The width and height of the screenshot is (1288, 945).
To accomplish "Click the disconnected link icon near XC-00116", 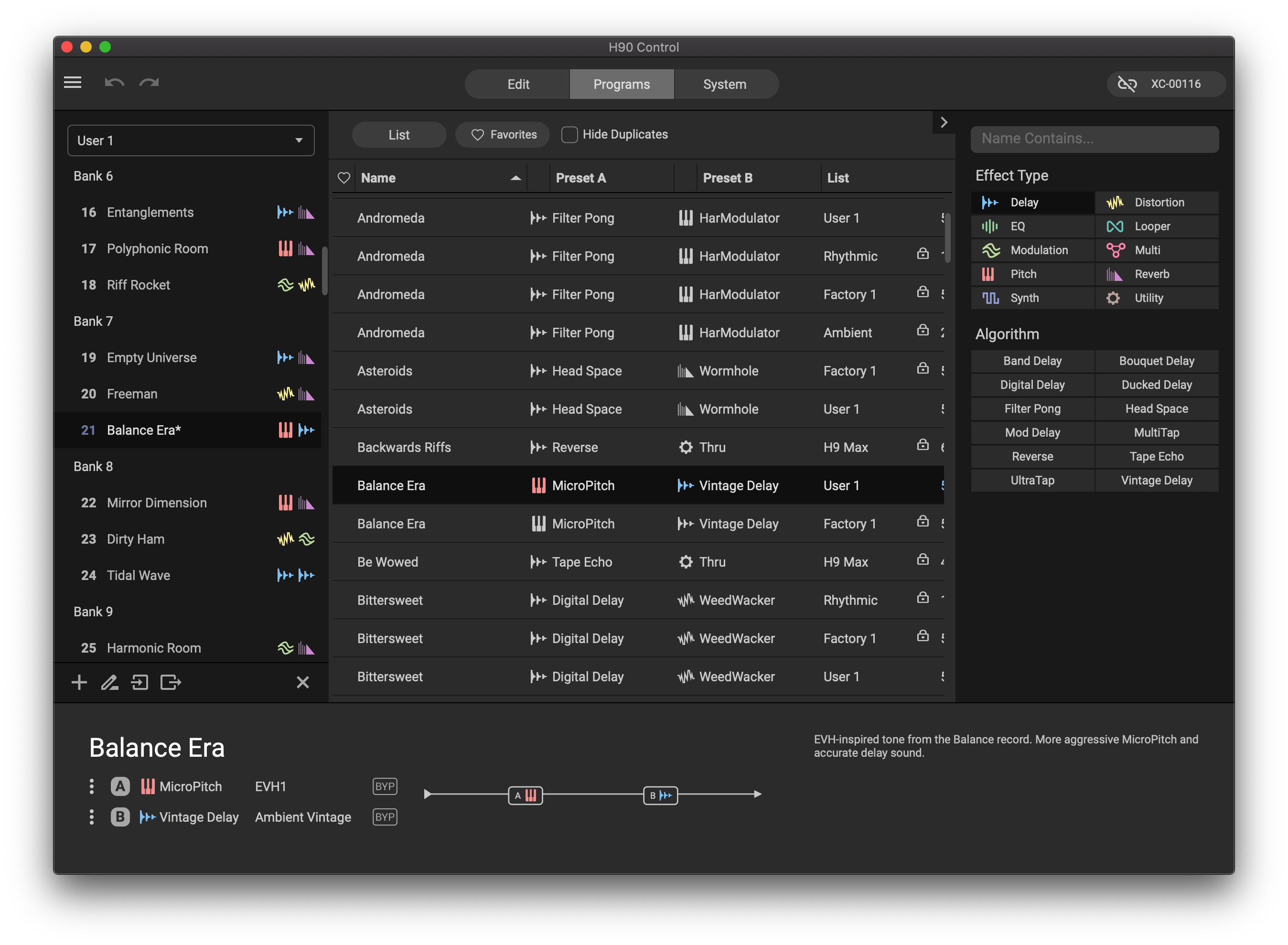I will pos(1127,84).
